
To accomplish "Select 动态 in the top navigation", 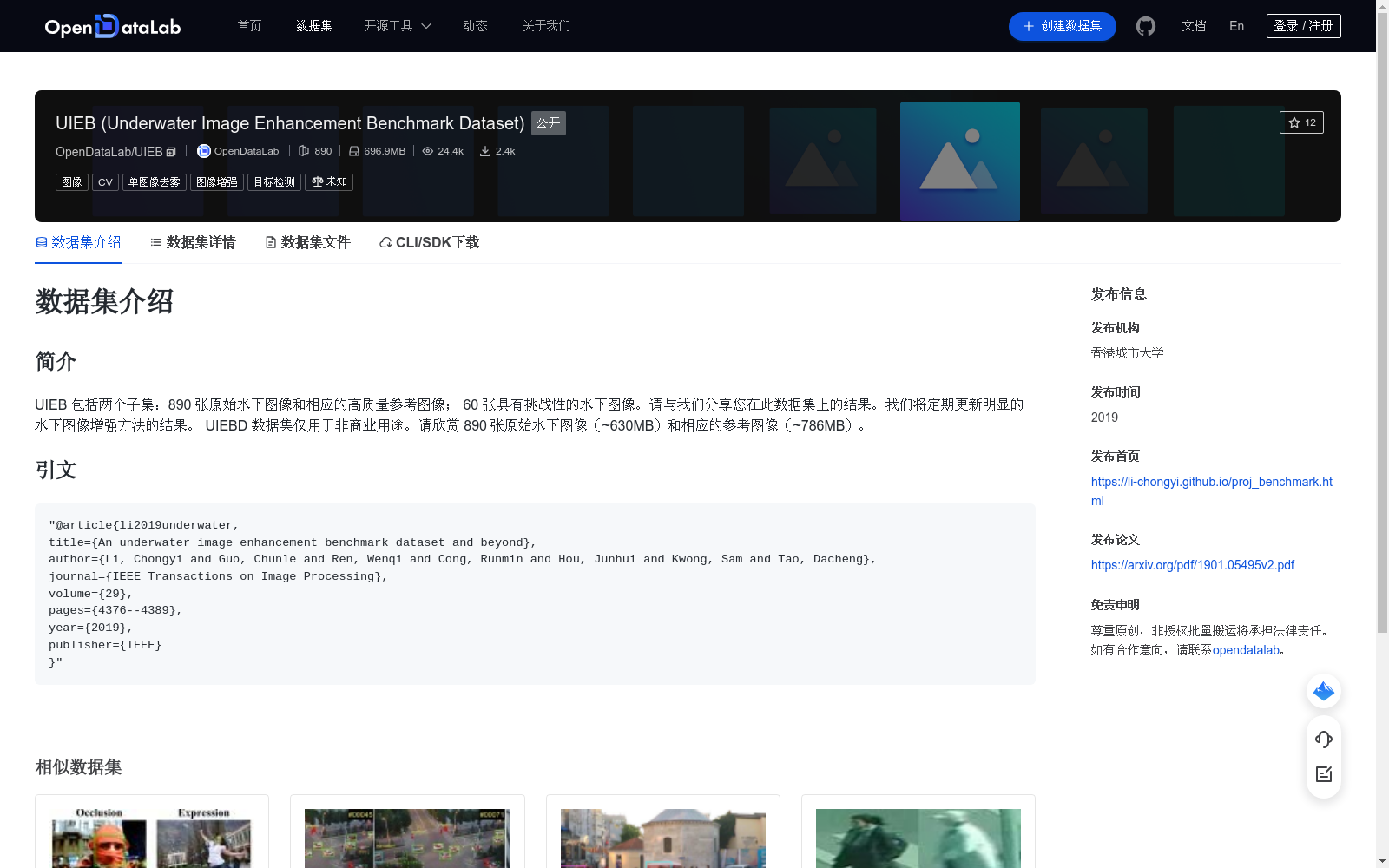I will (475, 26).
